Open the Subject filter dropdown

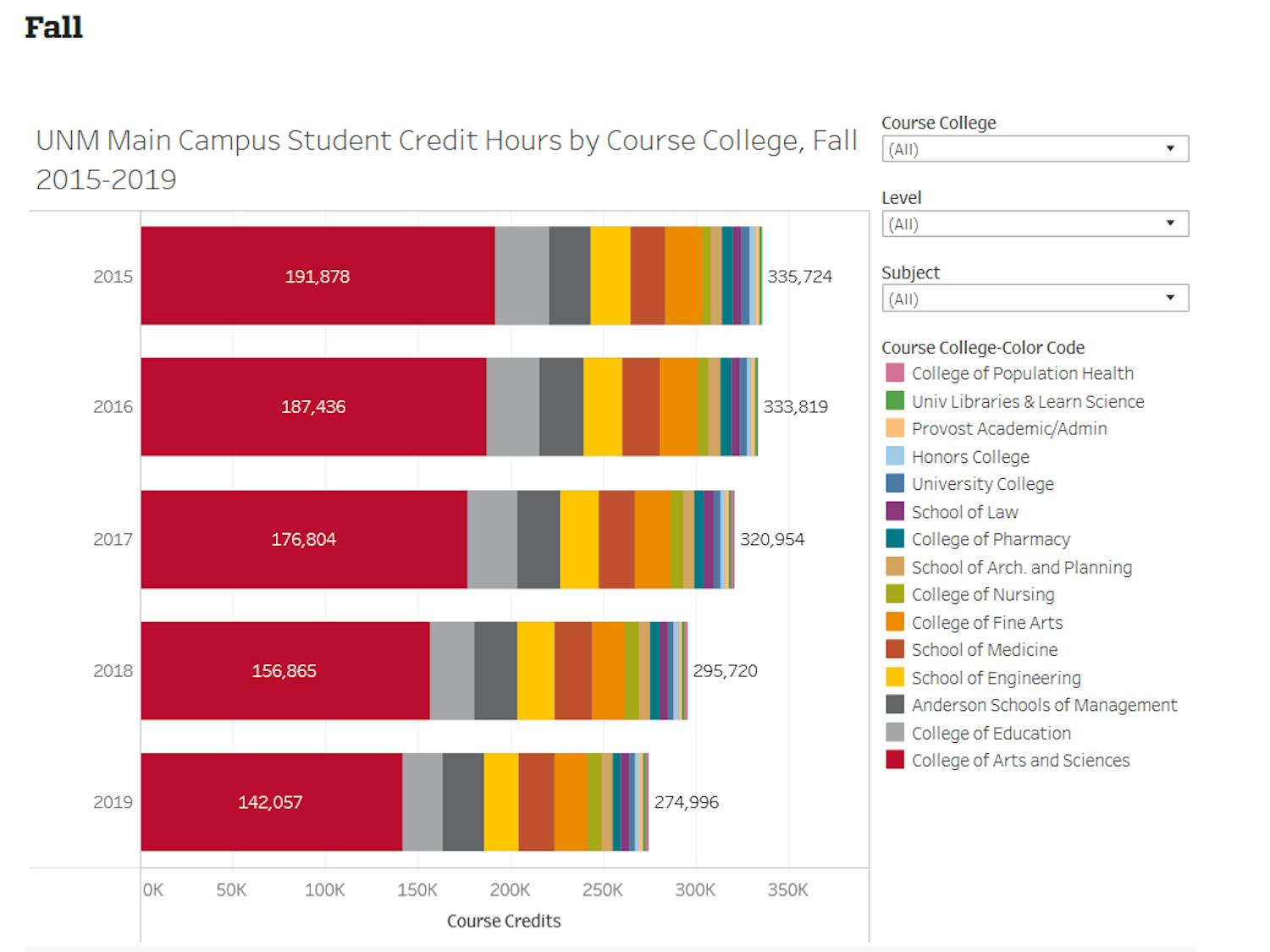(x=1171, y=298)
